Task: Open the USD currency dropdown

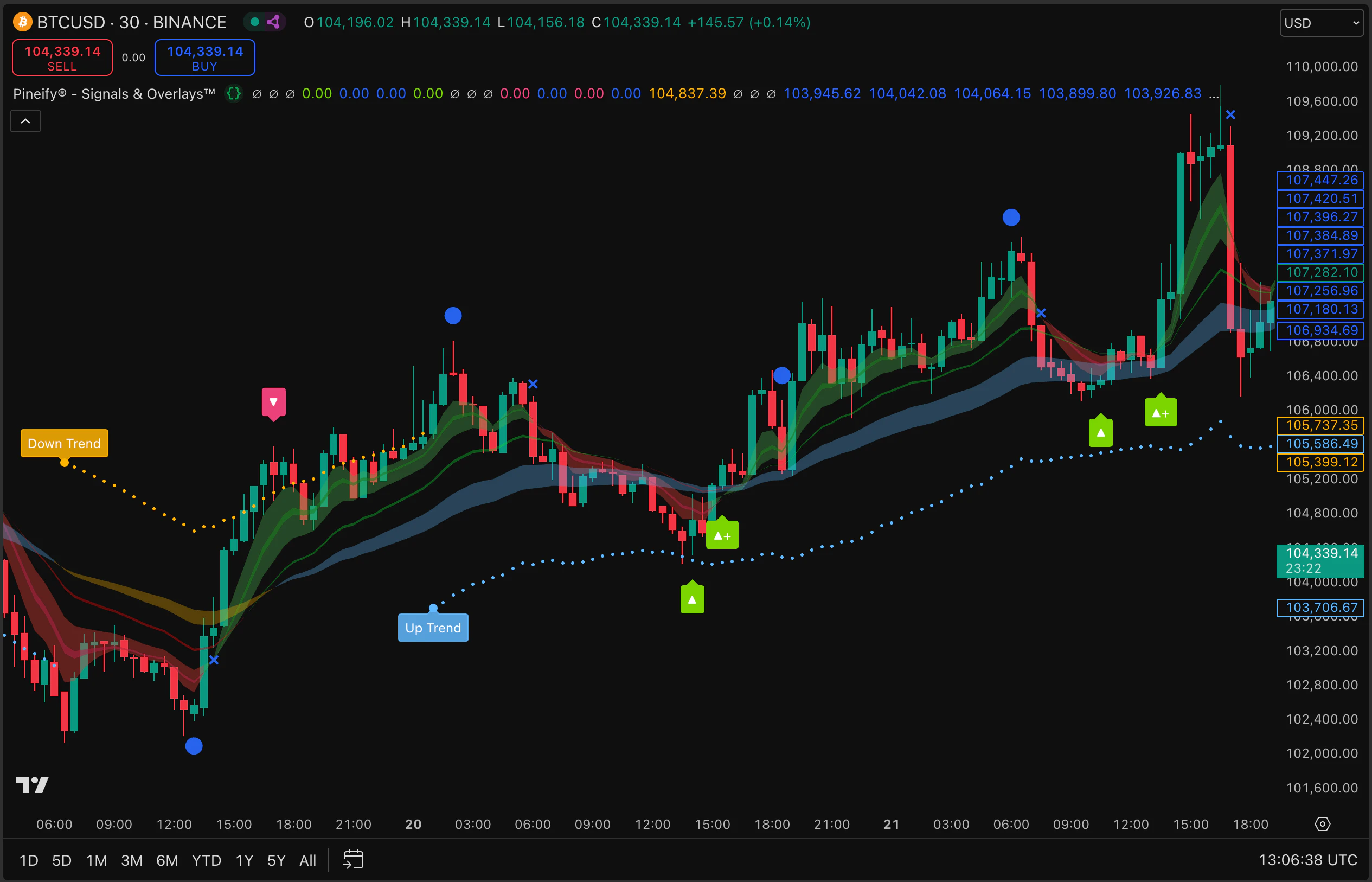Action: click(x=1321, y=23)
